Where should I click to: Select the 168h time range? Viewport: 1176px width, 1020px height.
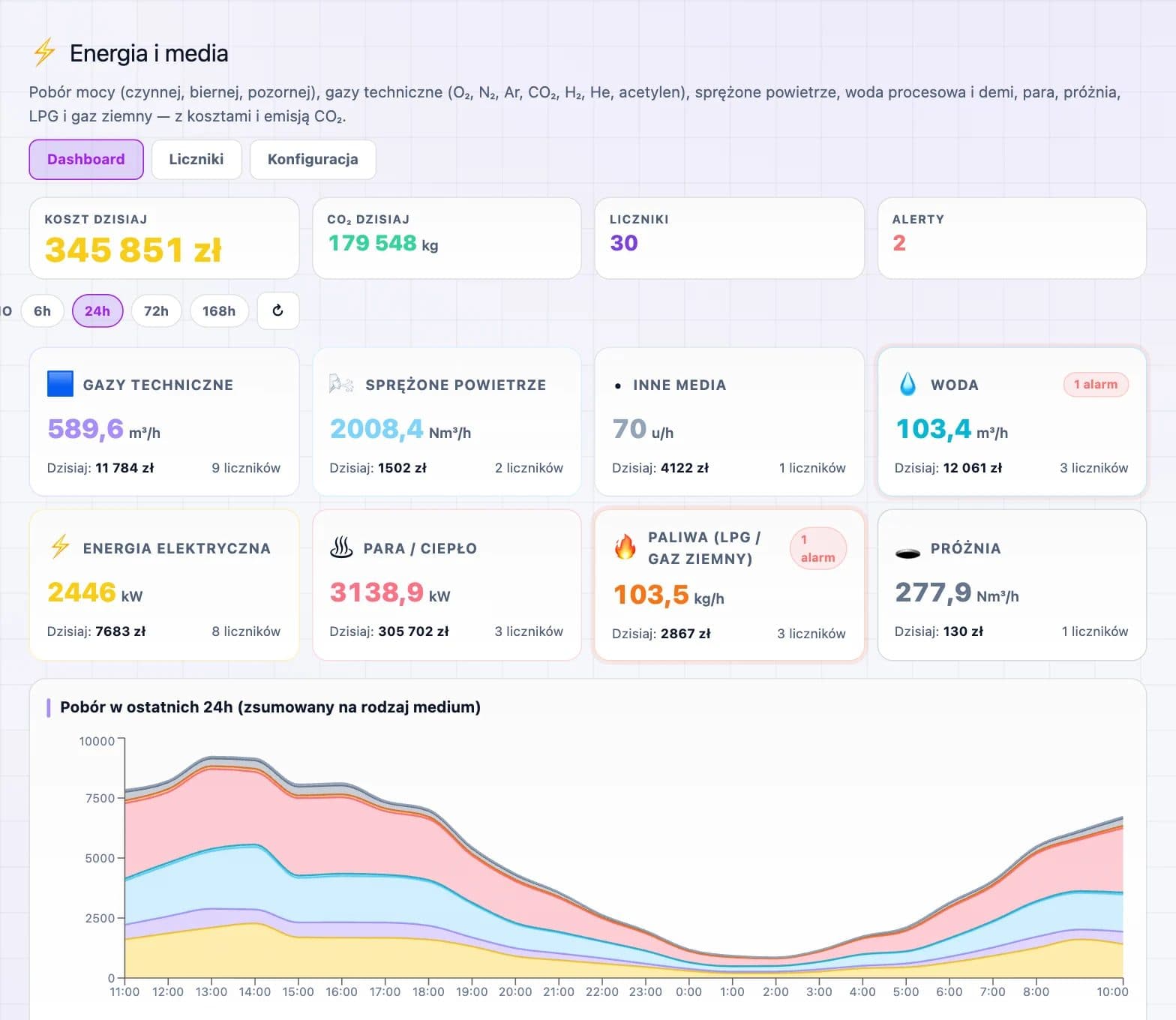coord(219,310)
